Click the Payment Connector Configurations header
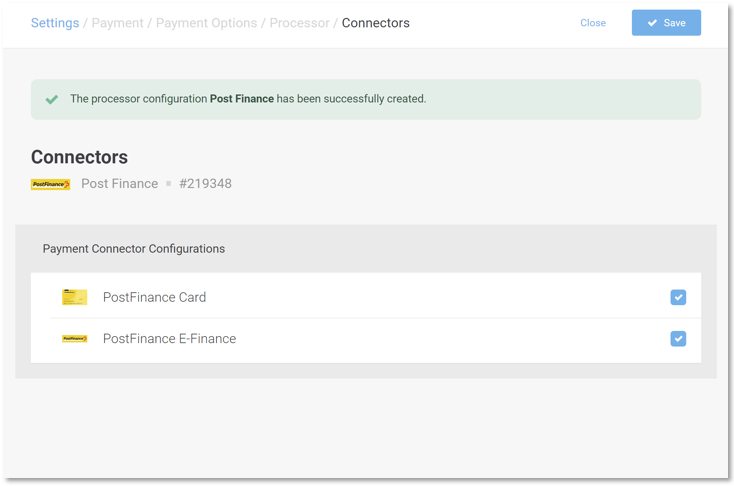The image size is (734, 486). [x=133, y=249]
